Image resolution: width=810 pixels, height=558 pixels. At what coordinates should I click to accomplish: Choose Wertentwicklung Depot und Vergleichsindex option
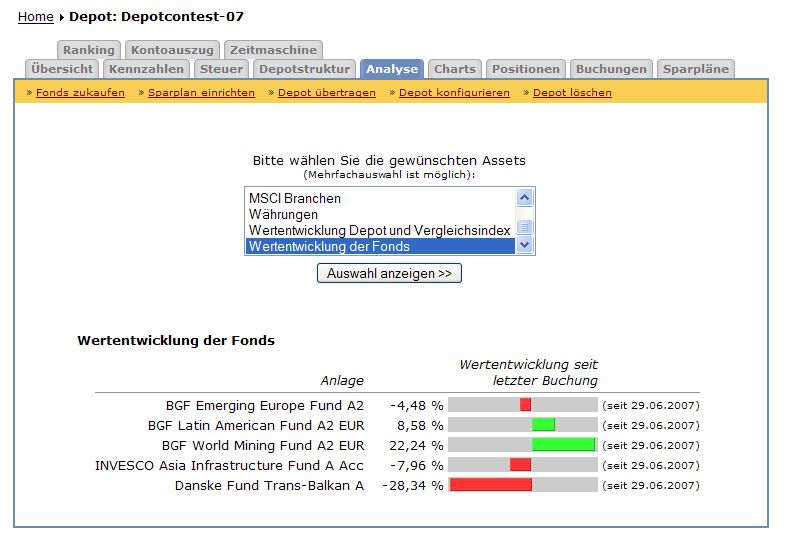pos(380,230)
